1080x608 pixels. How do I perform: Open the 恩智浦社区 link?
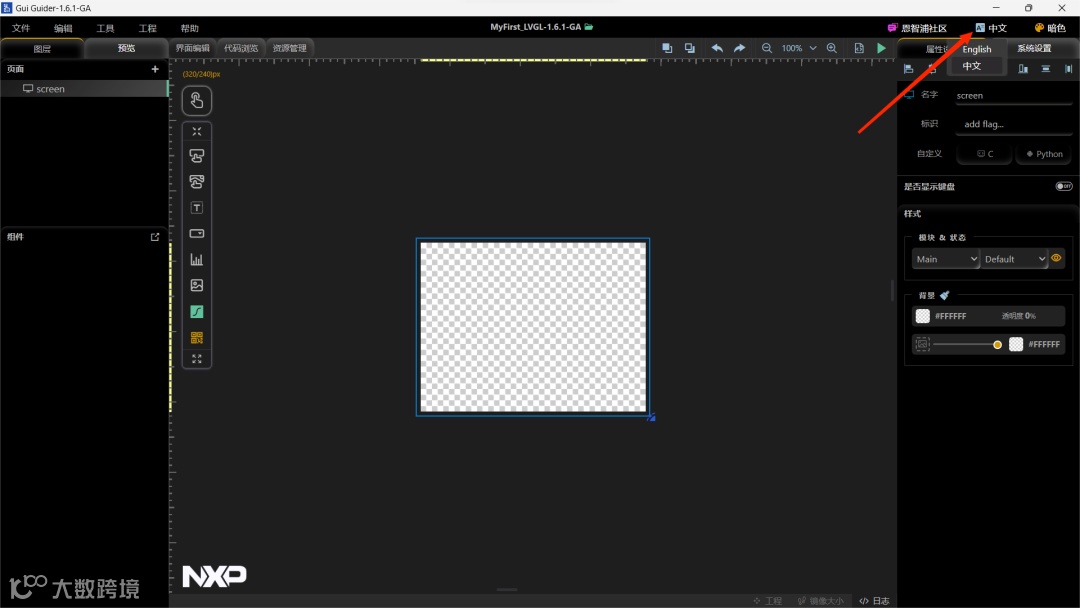coord(917,28)
